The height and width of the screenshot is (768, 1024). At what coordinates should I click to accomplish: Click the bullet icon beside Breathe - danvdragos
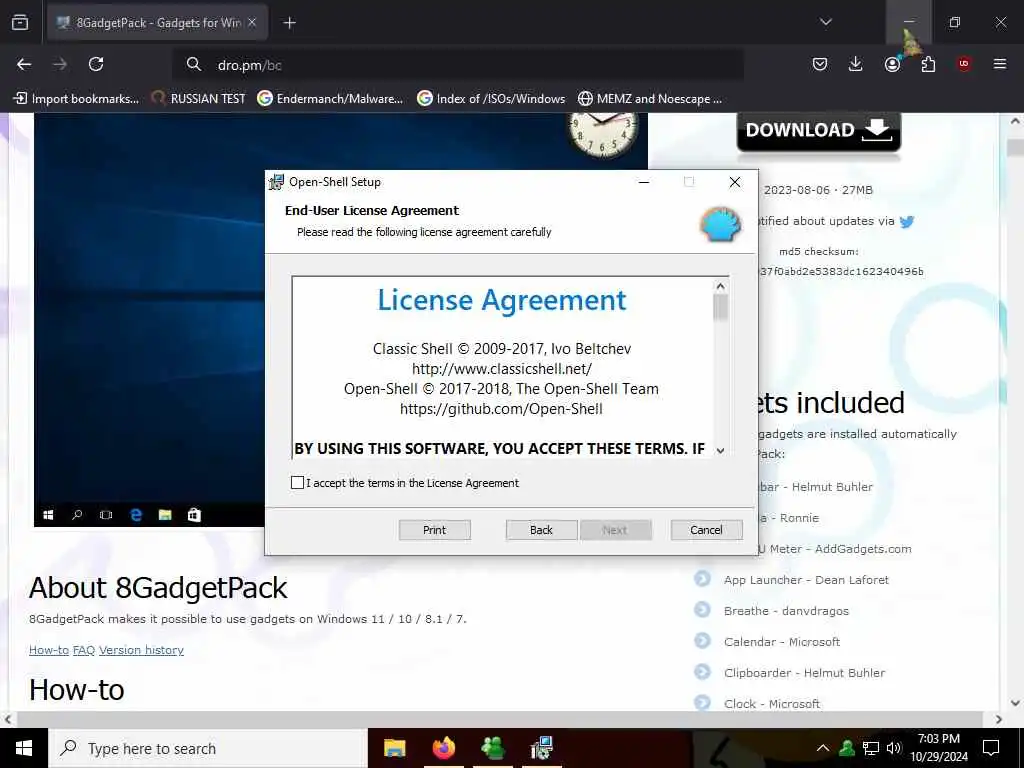702,609
